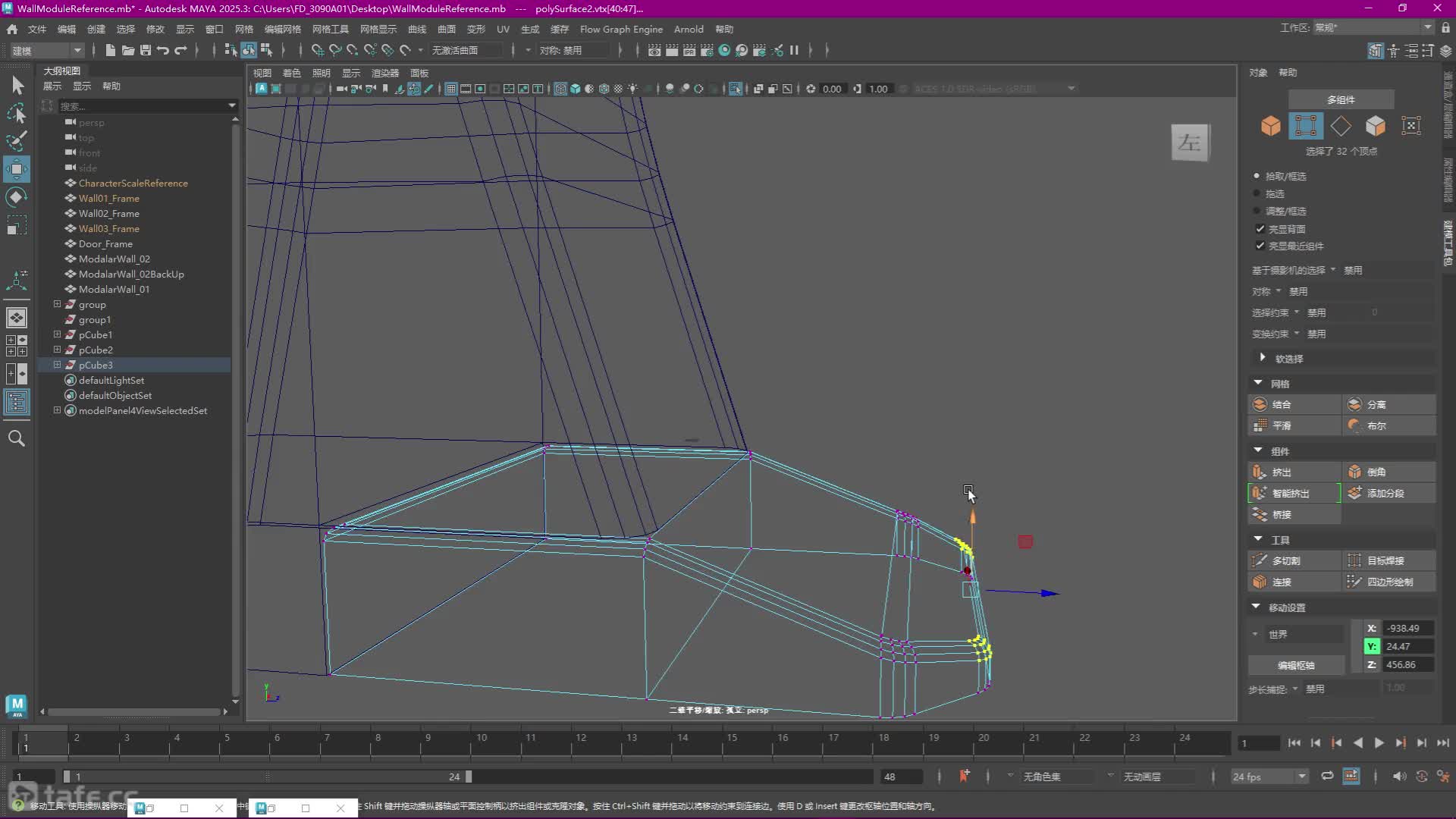The width and height of the screenshot is (1456, 819).
Task: Activate the Move tool in toolbox
Action: pyautogui.click(x=17, y=169)
